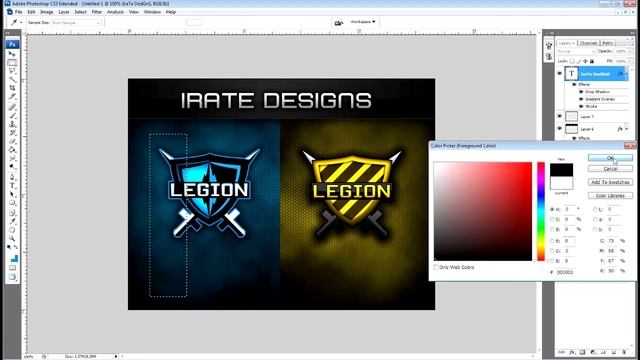The height and width of the screenshot is (360, 640).
Task: Select the S saturation radio button
Action: [552, 219]
